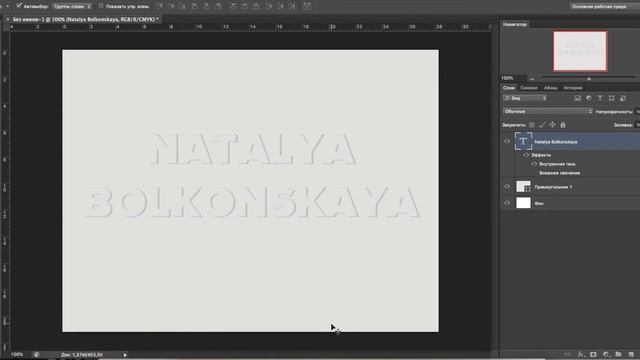Select the Навигатор panel tab
This screenshot has height=360, width=640.
click(515, 24)
